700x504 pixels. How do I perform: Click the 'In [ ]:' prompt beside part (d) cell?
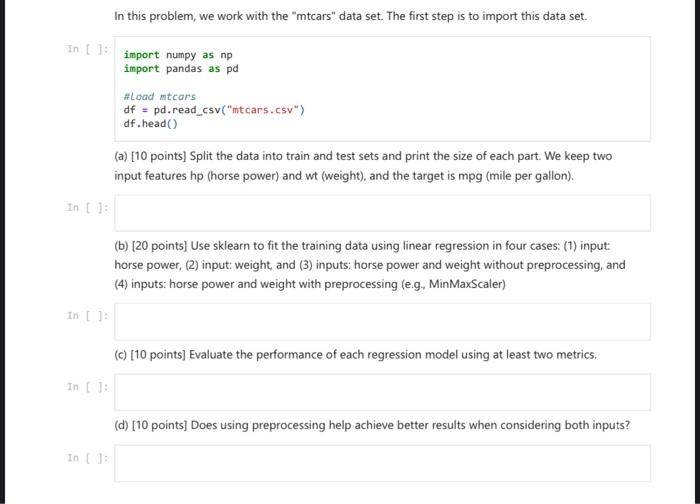(x=88, y=458)
